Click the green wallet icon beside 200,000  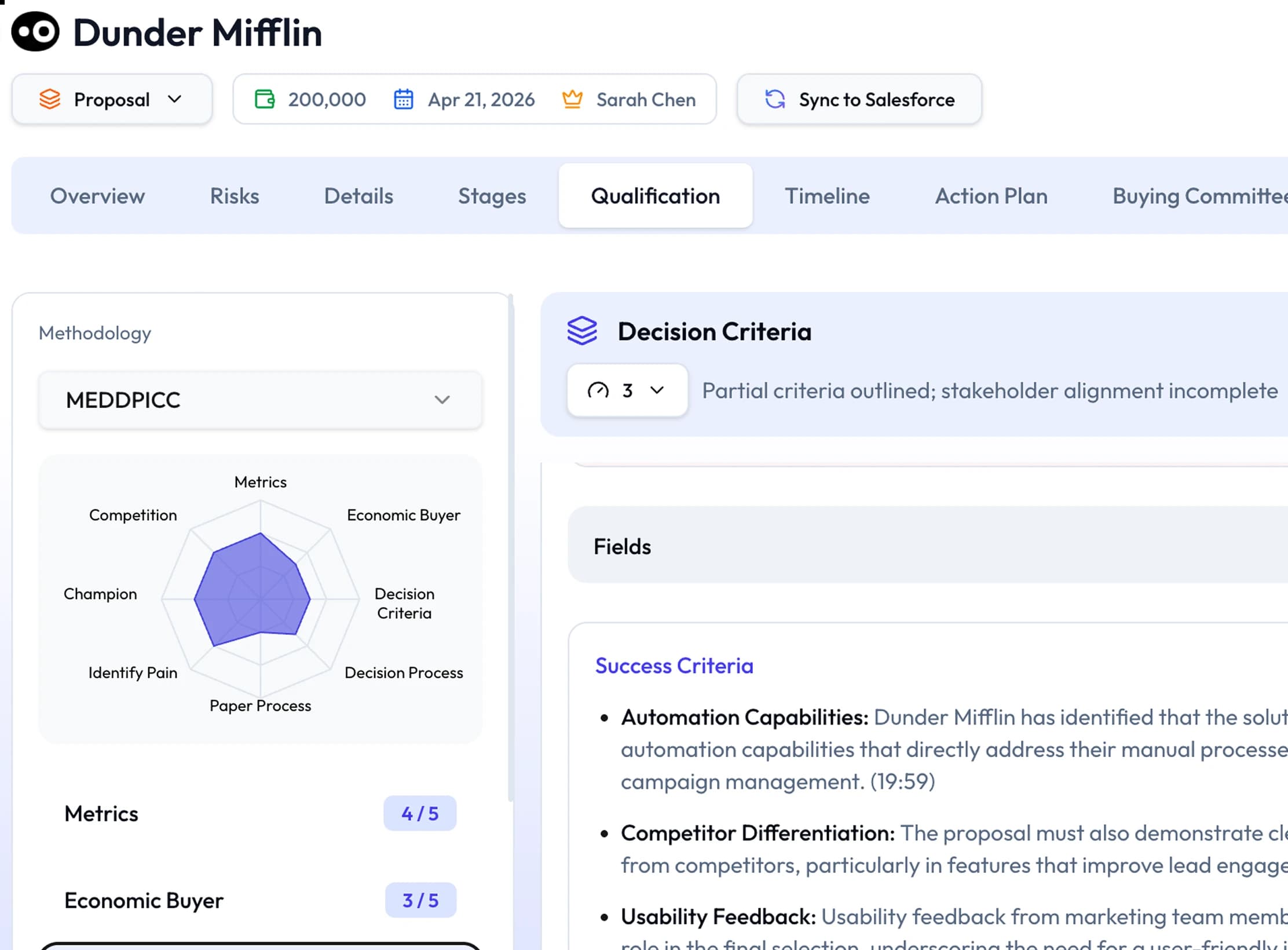coord(265,99)
